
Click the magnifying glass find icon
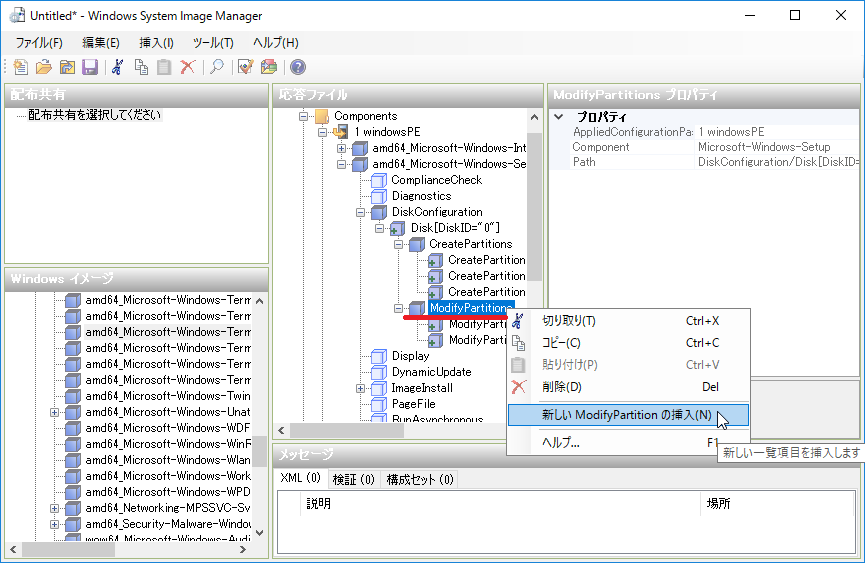coord(216,67)
